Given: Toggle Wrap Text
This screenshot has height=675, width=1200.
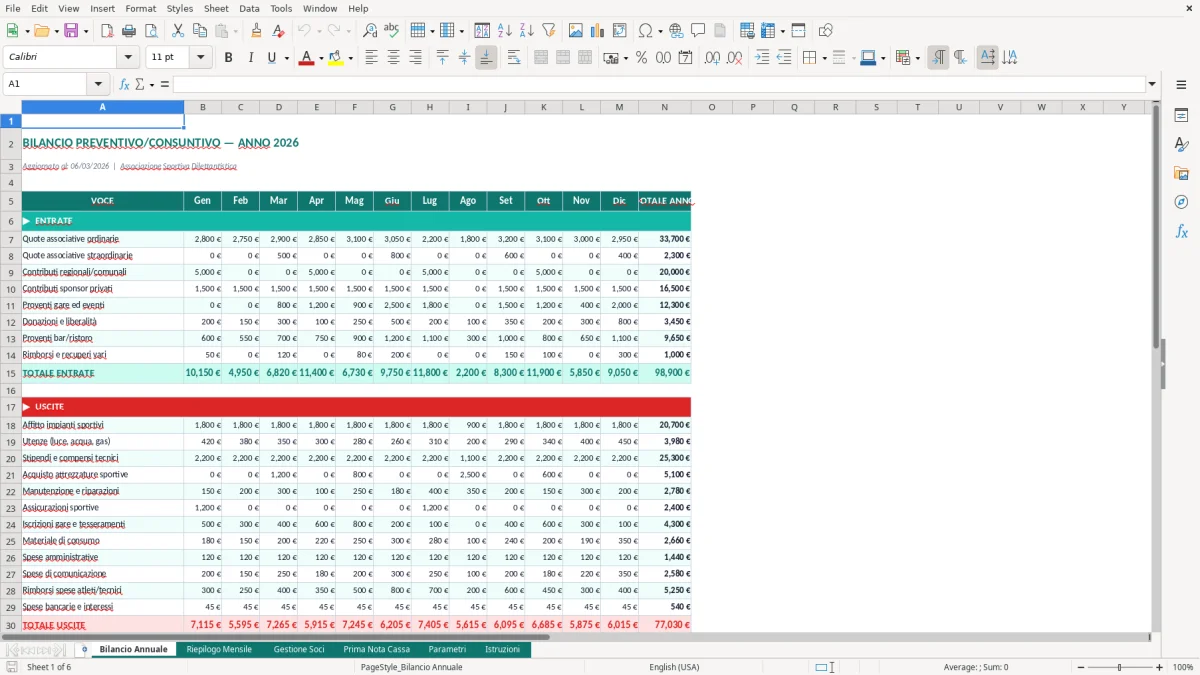Looking at the screenshot, I should click(514, 58).
